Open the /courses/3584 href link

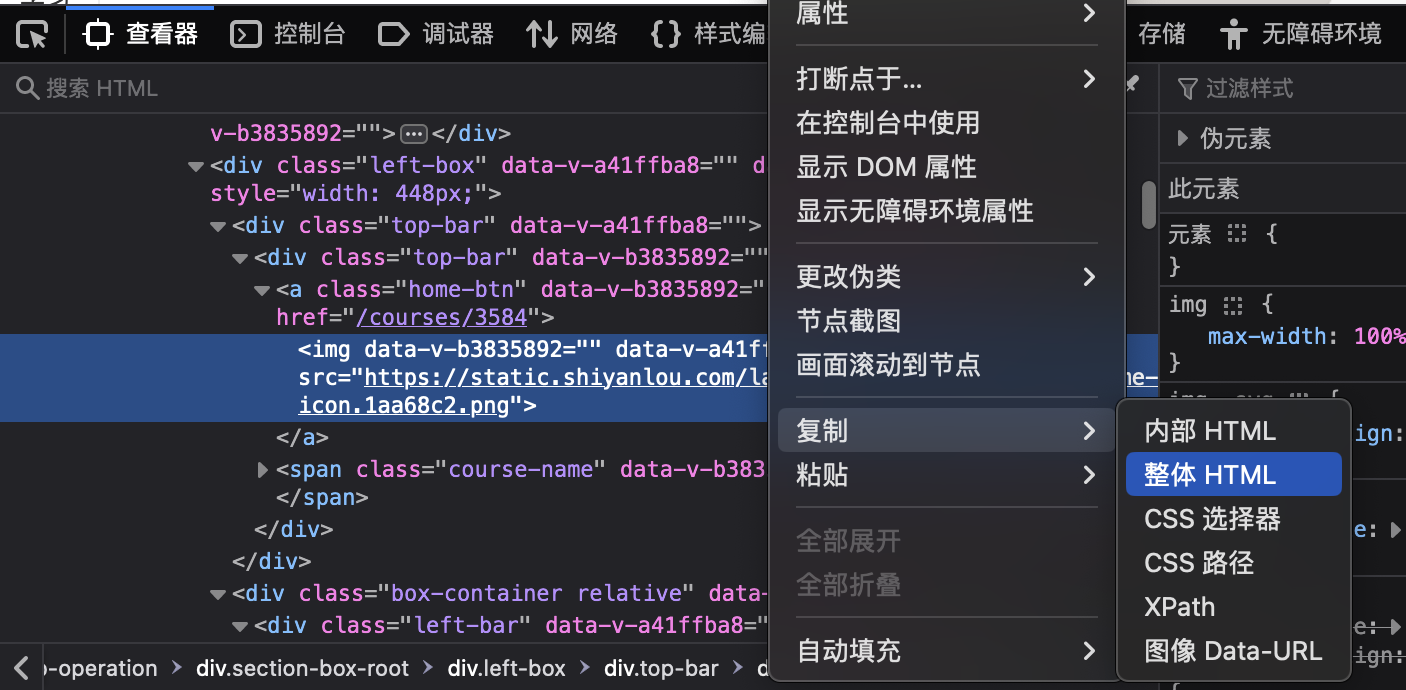tap(442, 317)
